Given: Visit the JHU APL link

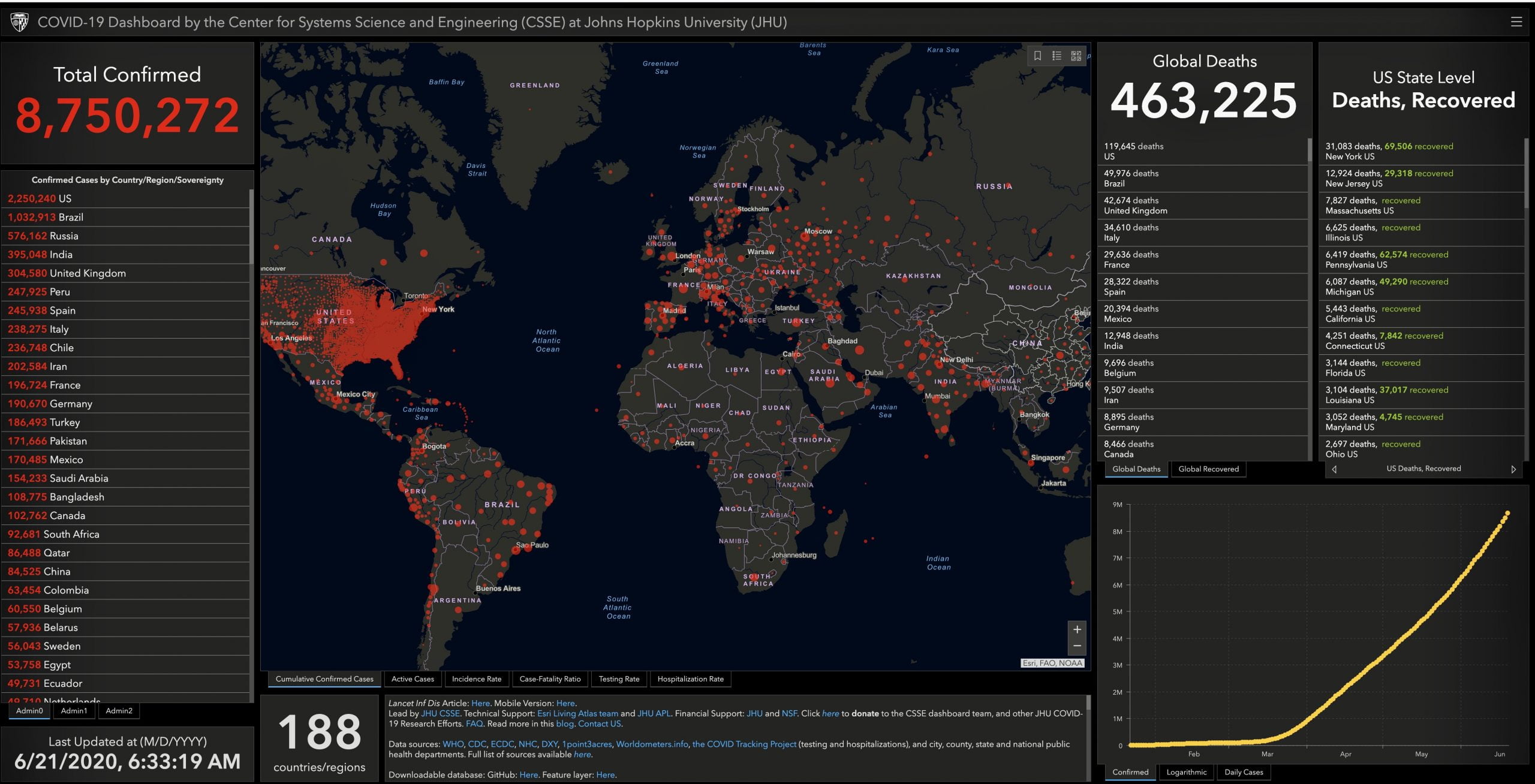Looking at the screenshot, I should tap(654, 713).
